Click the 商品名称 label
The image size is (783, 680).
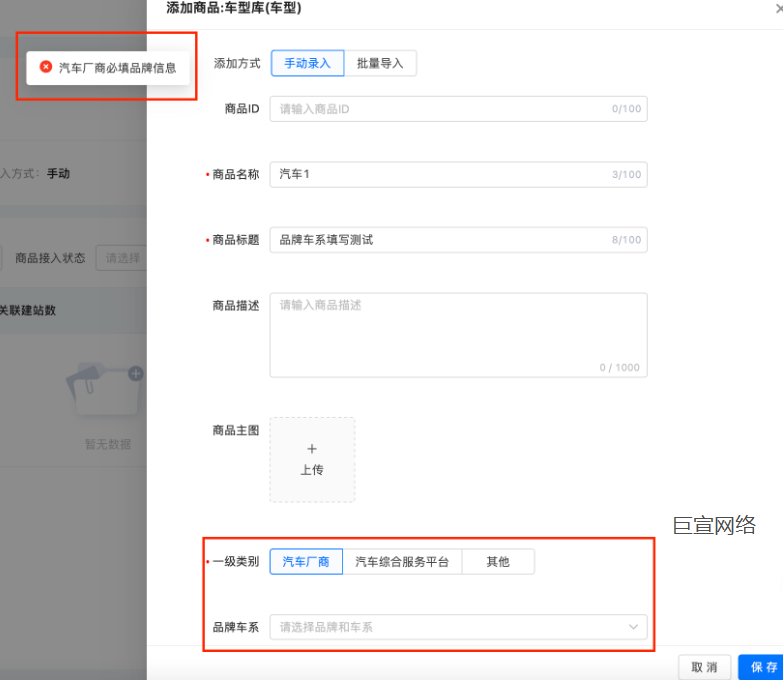236,174
